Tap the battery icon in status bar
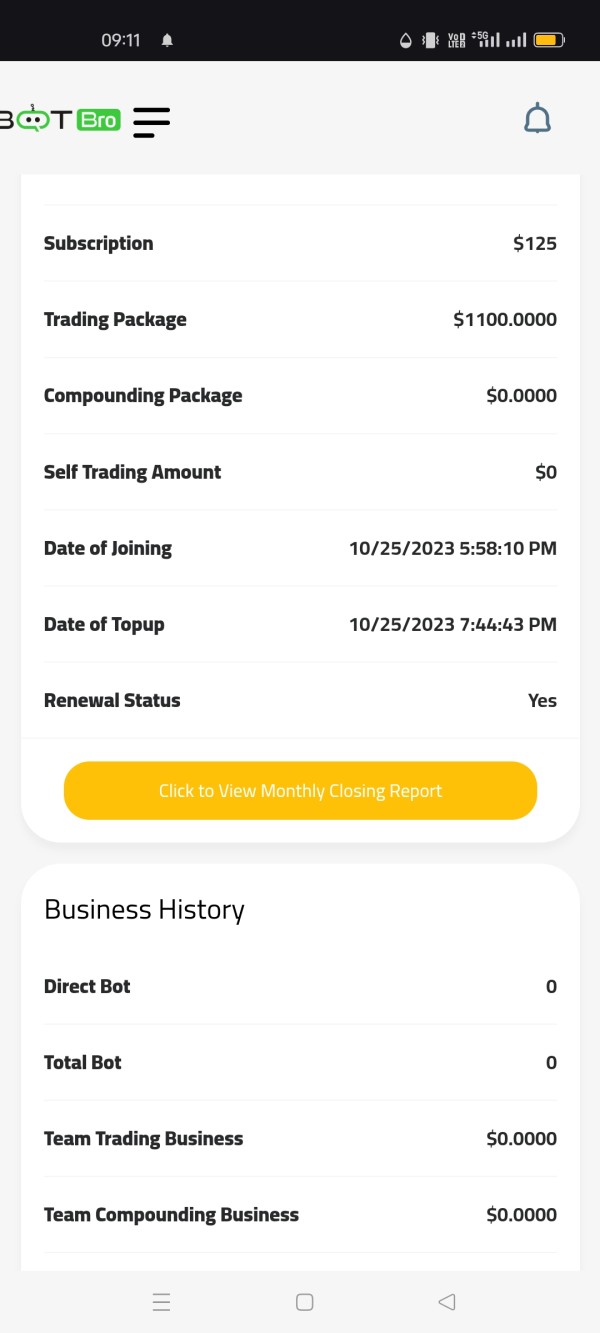Viewport: 600px width, 1333px height. [549, 40]
